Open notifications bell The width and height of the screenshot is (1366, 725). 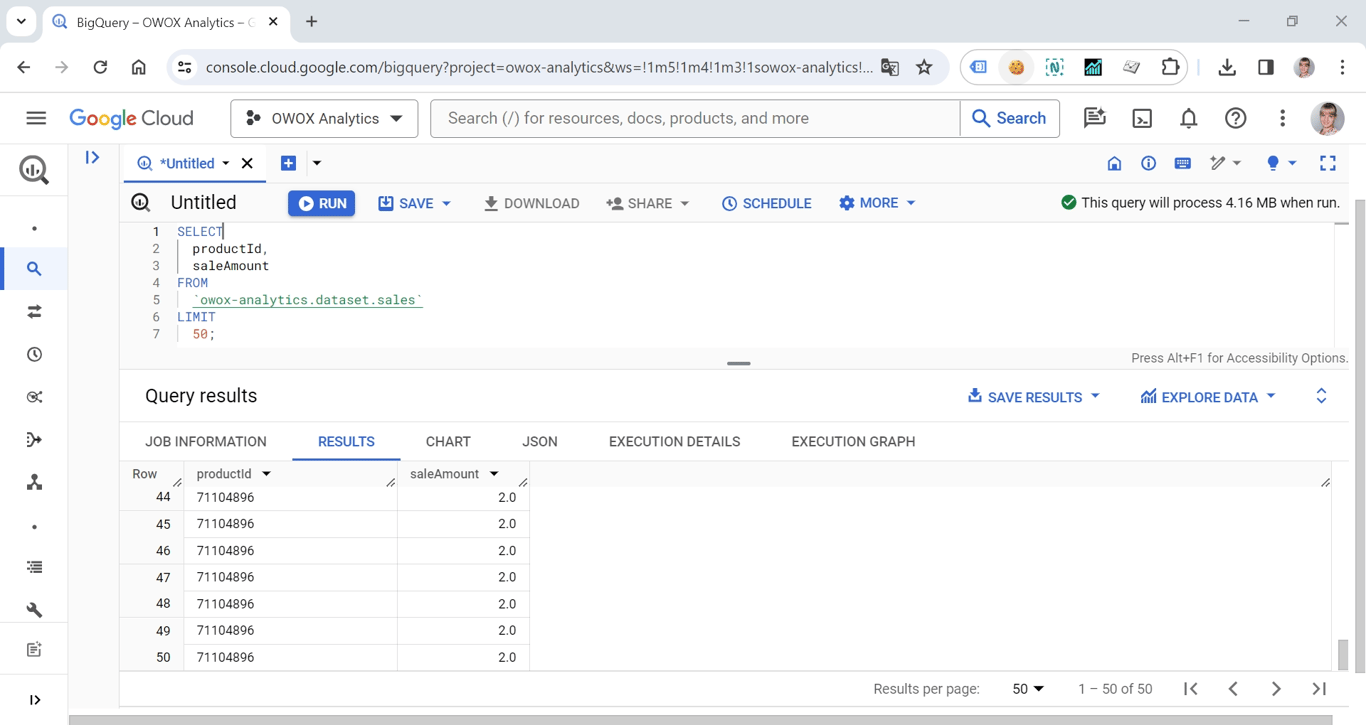point(1189,118)
